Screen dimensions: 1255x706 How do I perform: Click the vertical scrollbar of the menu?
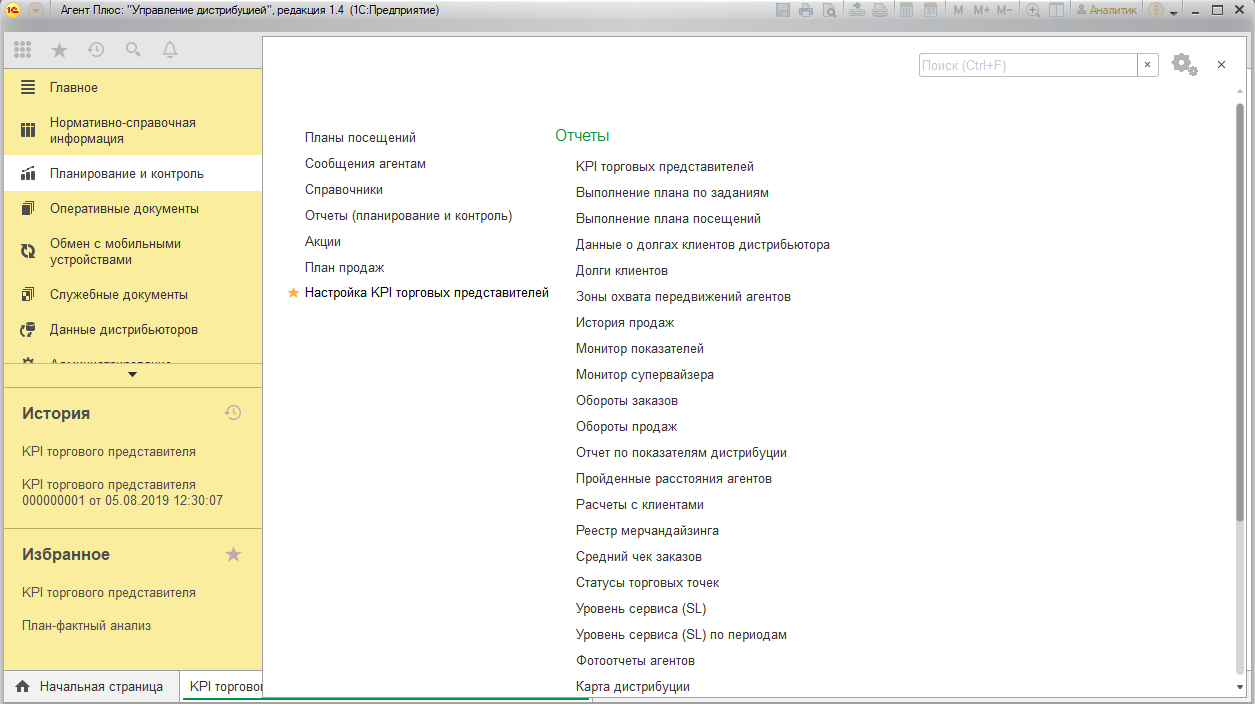(1240, 311)
